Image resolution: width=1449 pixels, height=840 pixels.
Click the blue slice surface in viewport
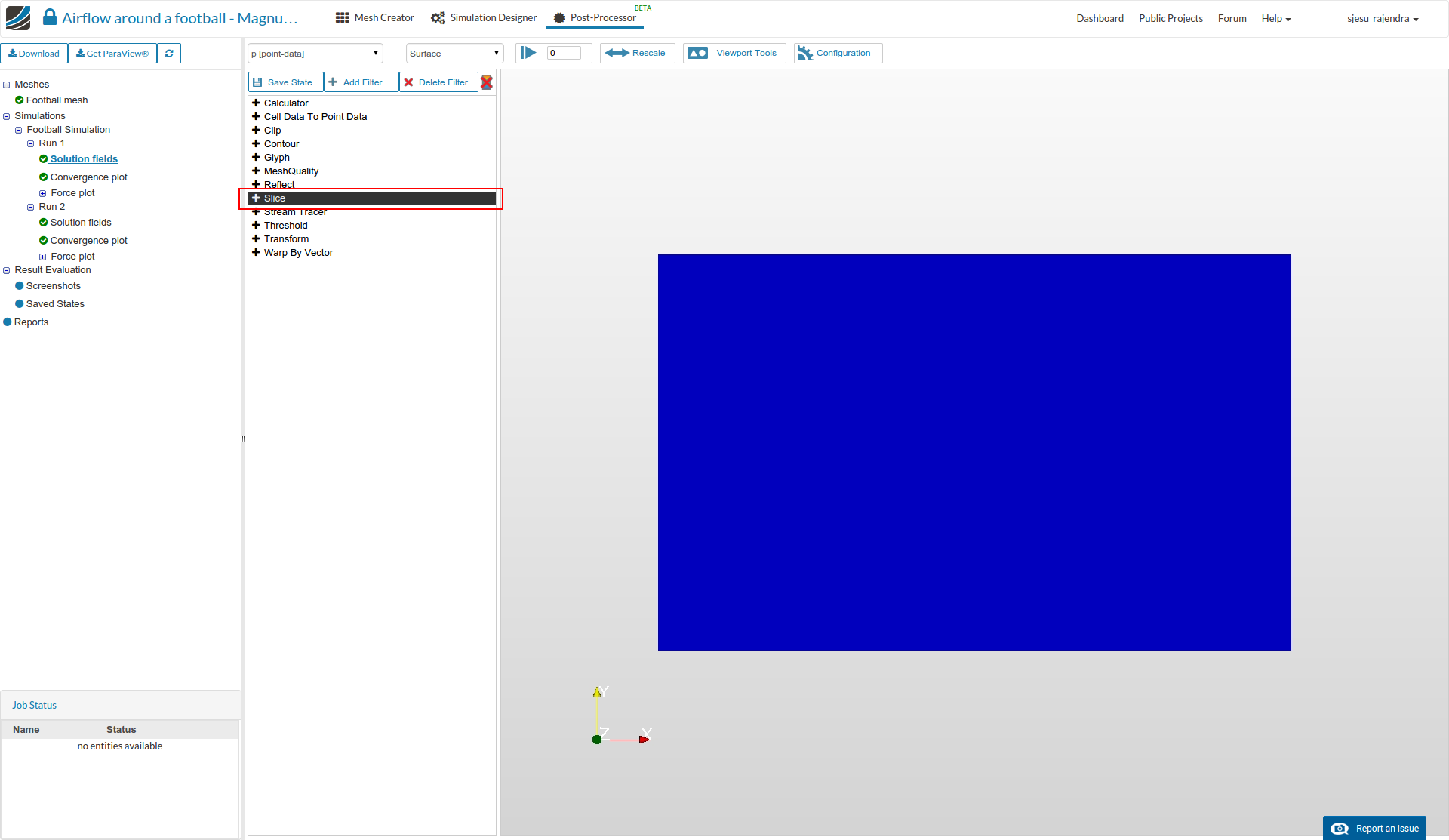point(974,452)
